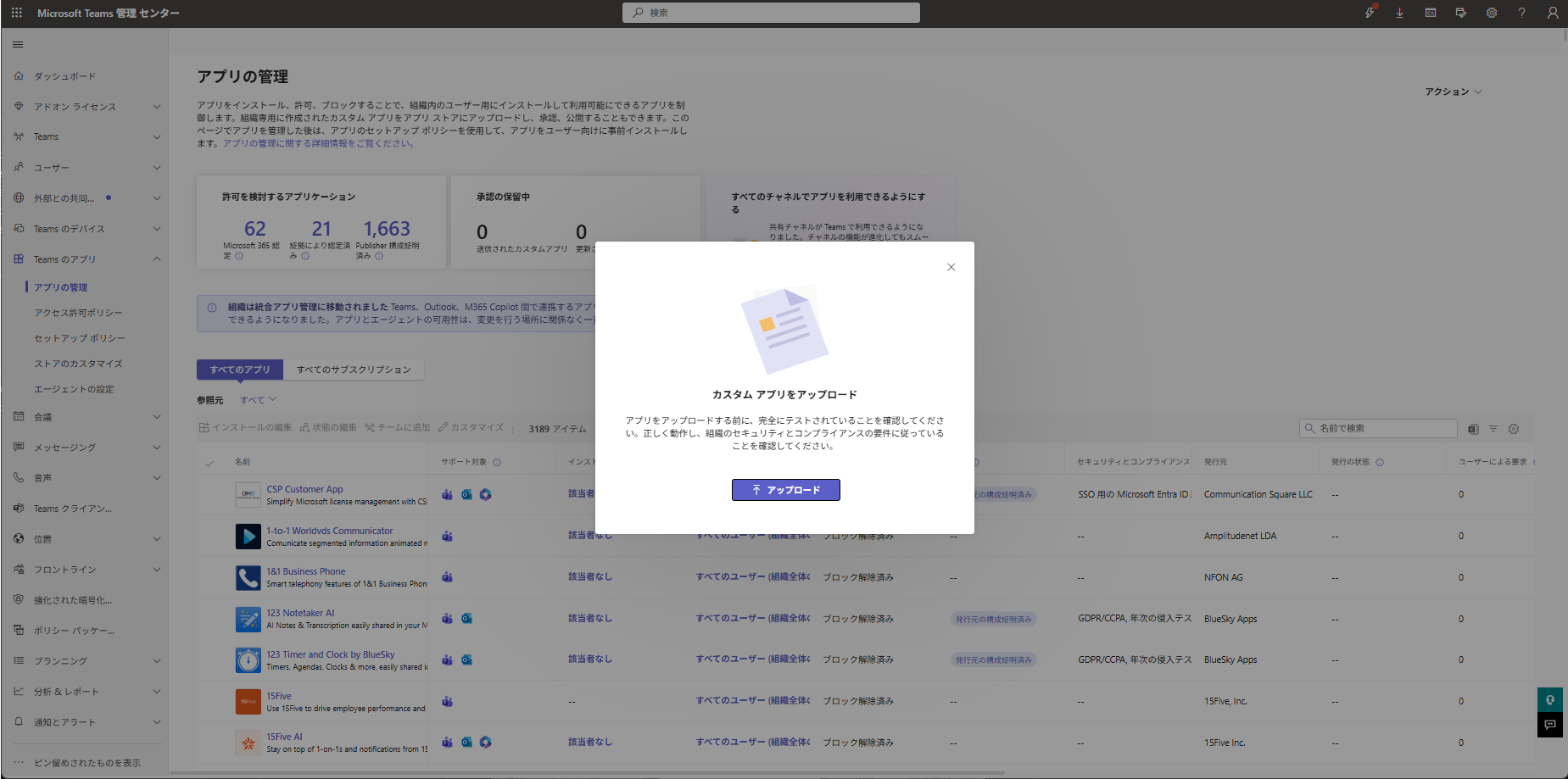Open the 1&1 Business Phone link

coord(306,571)
